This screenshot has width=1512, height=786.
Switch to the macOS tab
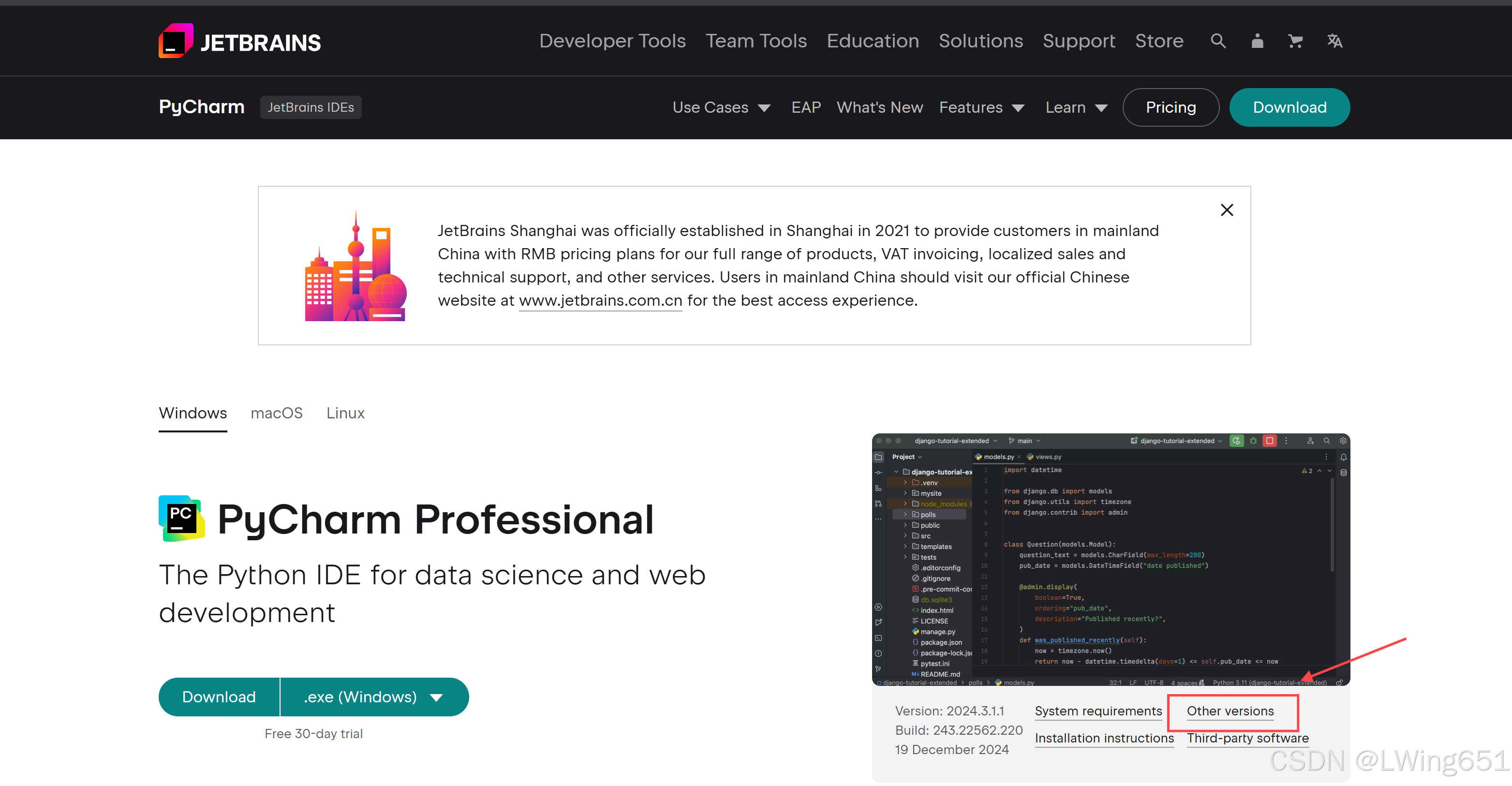(277, 413)
